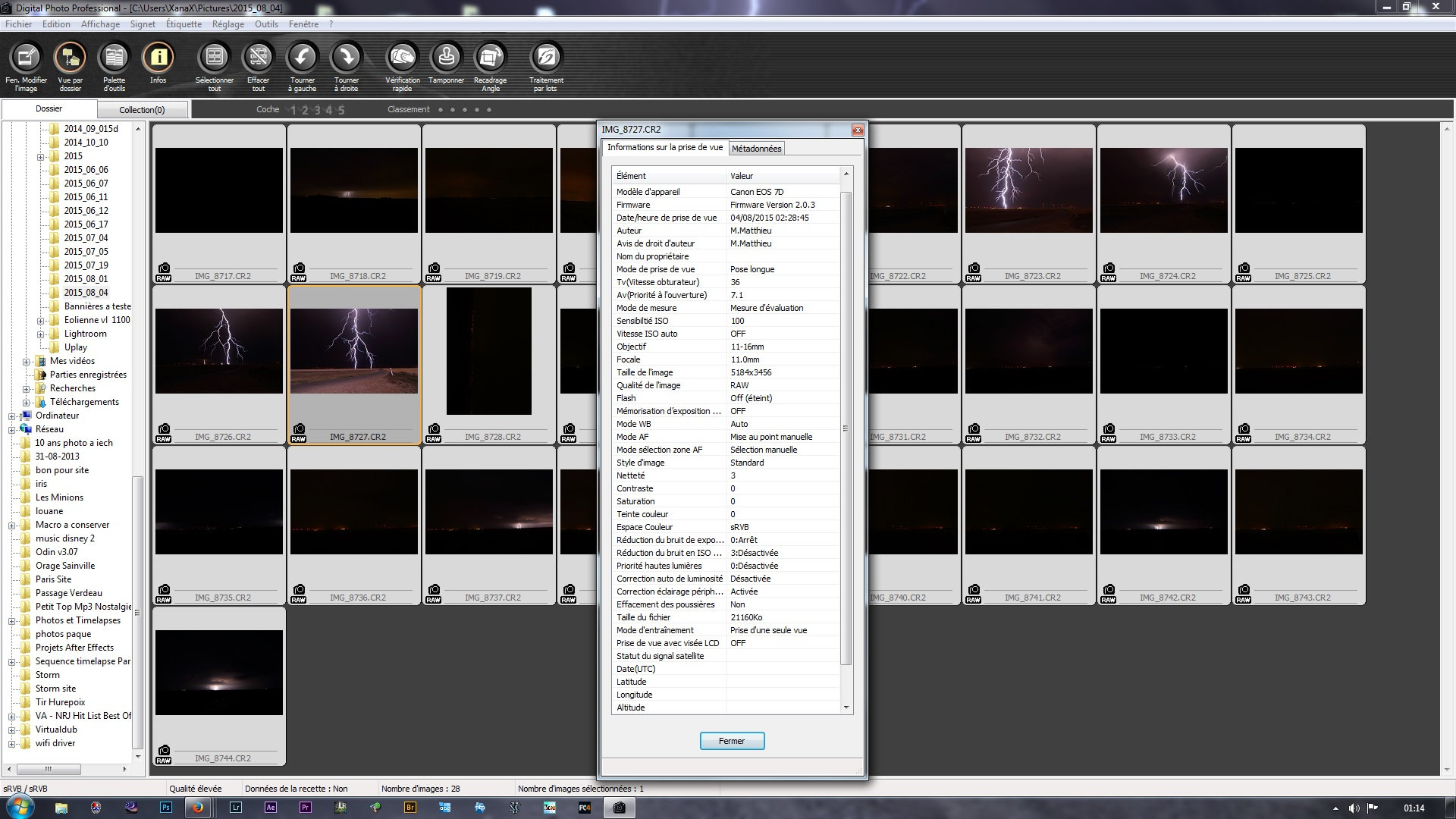The height and width of the screenshot is (819, 1456).
Task: Expand the 2015 folder in tree
Action: 40,157
